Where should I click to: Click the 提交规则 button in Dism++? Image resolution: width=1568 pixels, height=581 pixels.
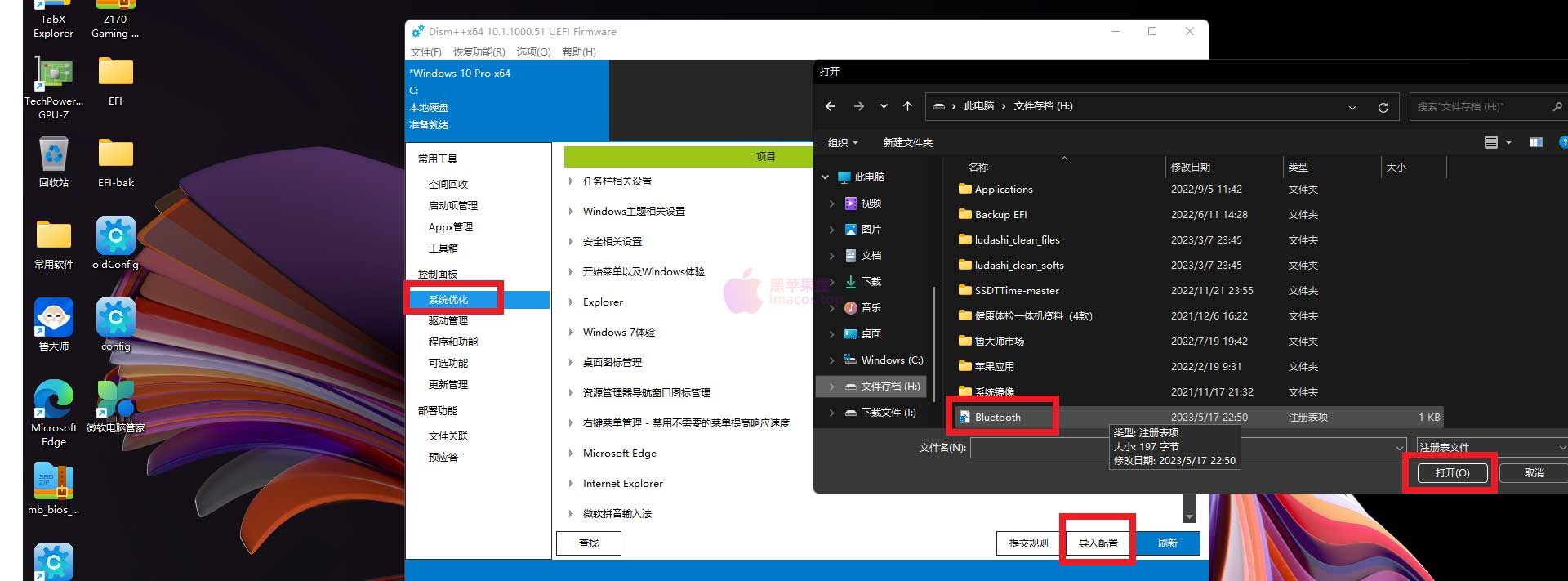(1029, 543)
